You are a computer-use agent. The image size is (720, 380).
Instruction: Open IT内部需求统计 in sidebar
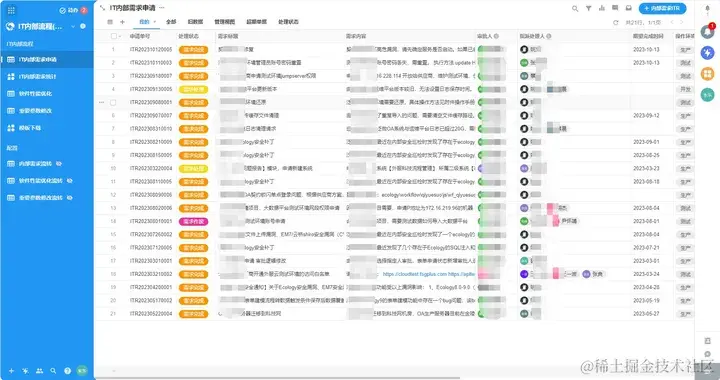pyautogui.click(x=47, y=77)
